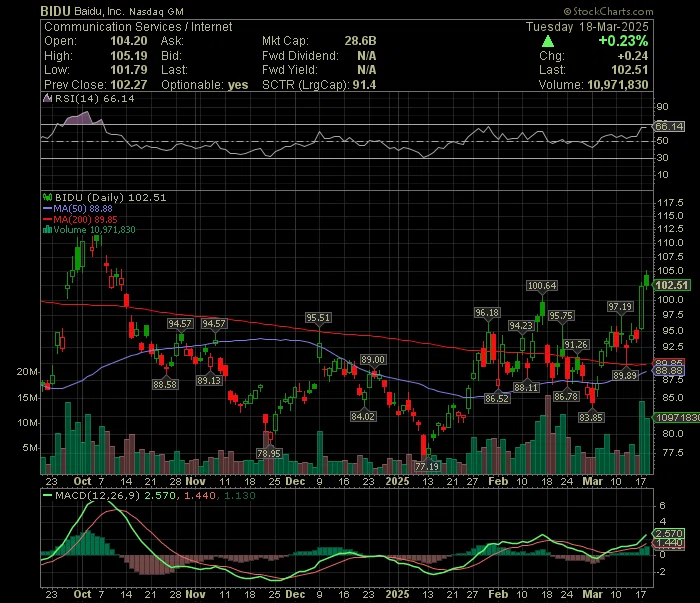700x603 pixels.
Task: Click the 1.440 tag on MACD axis
Action: tap(668, 543)
